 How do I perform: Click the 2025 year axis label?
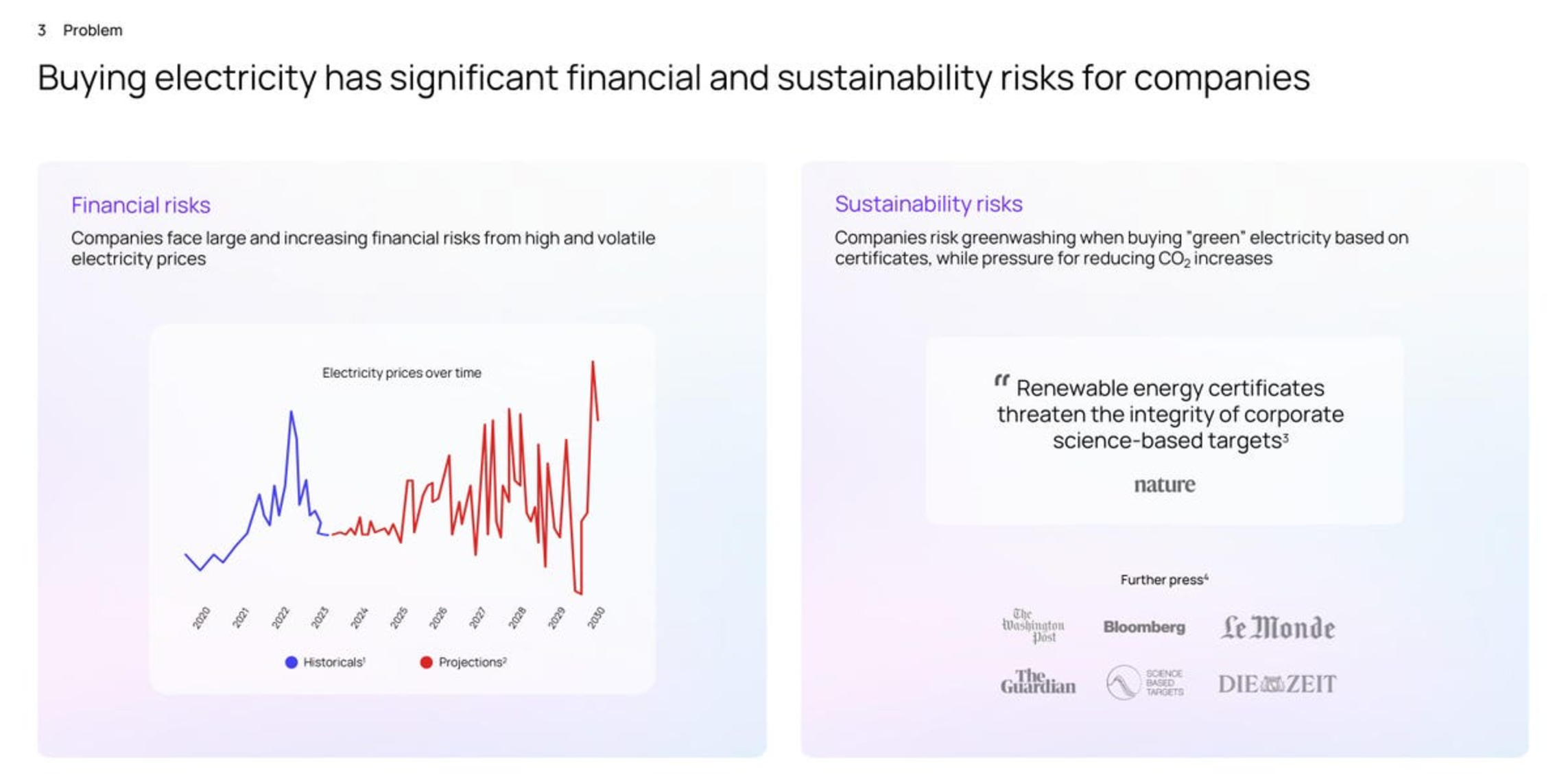pos(399,618)
